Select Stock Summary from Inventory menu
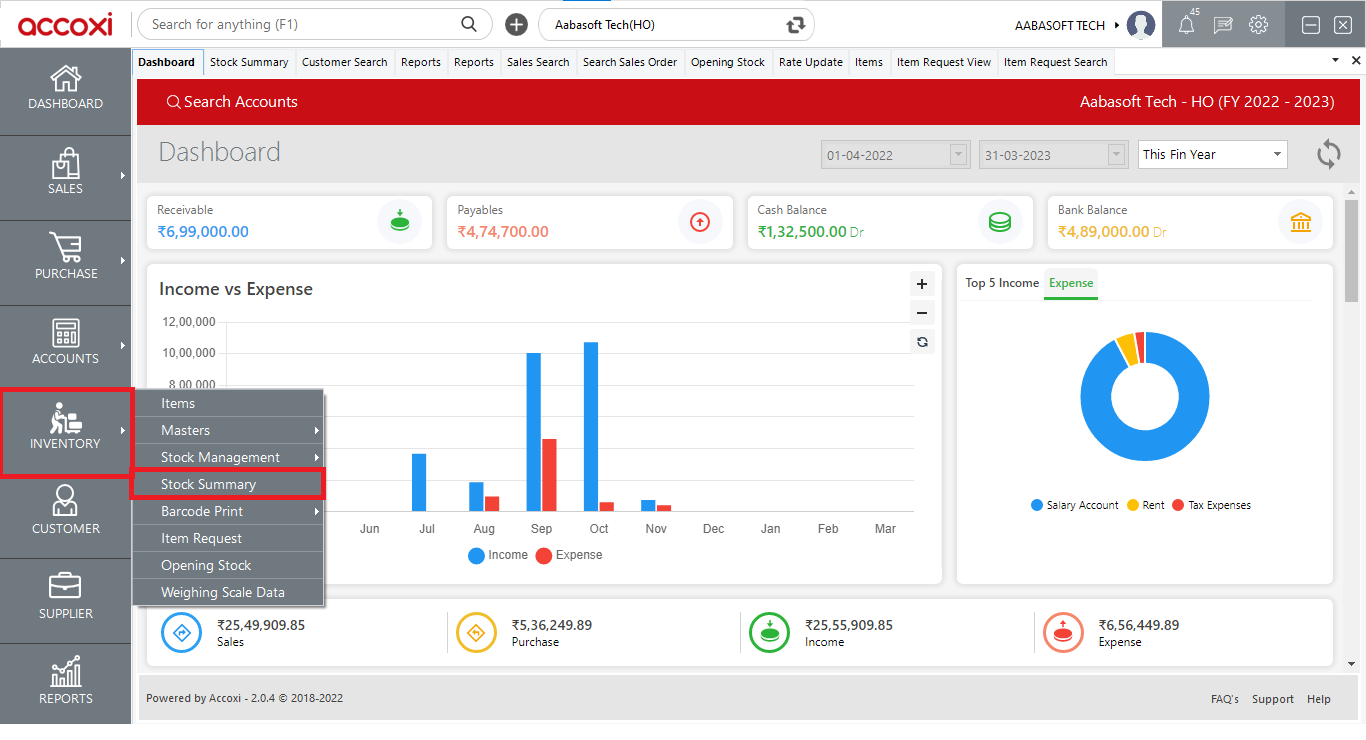The height and width of the screenshot is (740, 1366). tap(228, 484)
